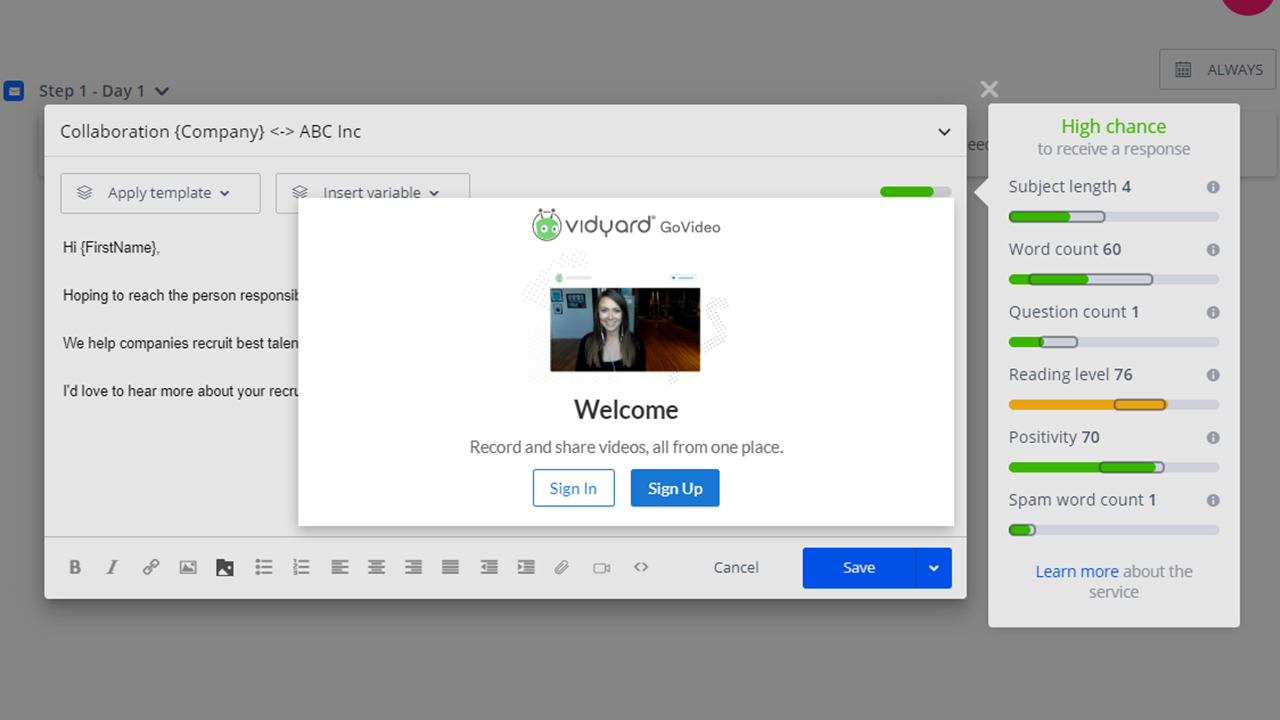Viewport: 1280px width, 720px height.
Task: Toggle italic formatting in the email toolbar
Action: point(112,567)
